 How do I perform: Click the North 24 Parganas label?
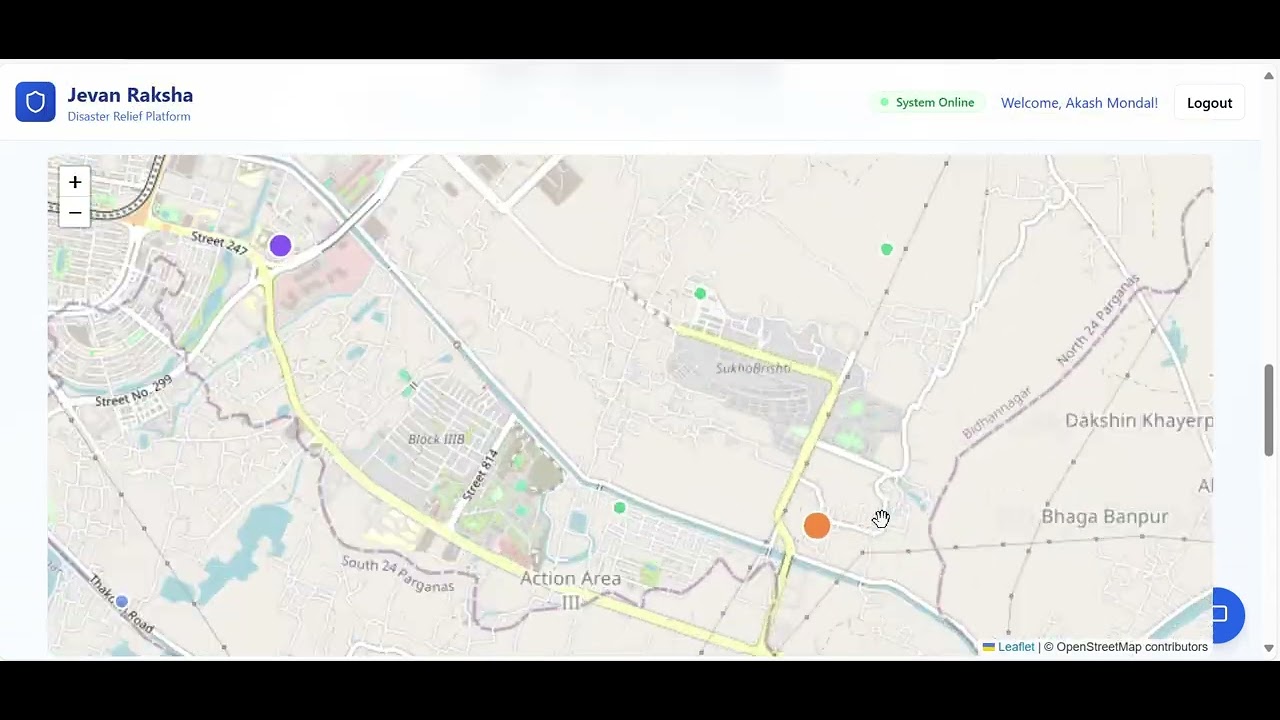(x=1098, y=320)
